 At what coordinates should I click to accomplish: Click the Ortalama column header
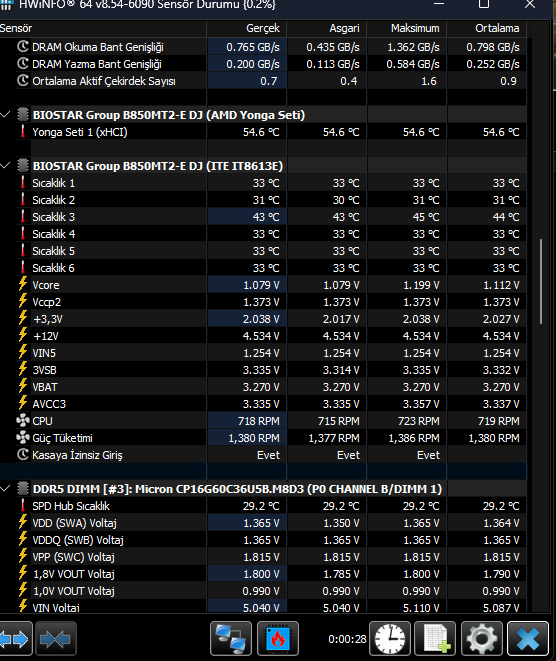(x=487, y=28)
